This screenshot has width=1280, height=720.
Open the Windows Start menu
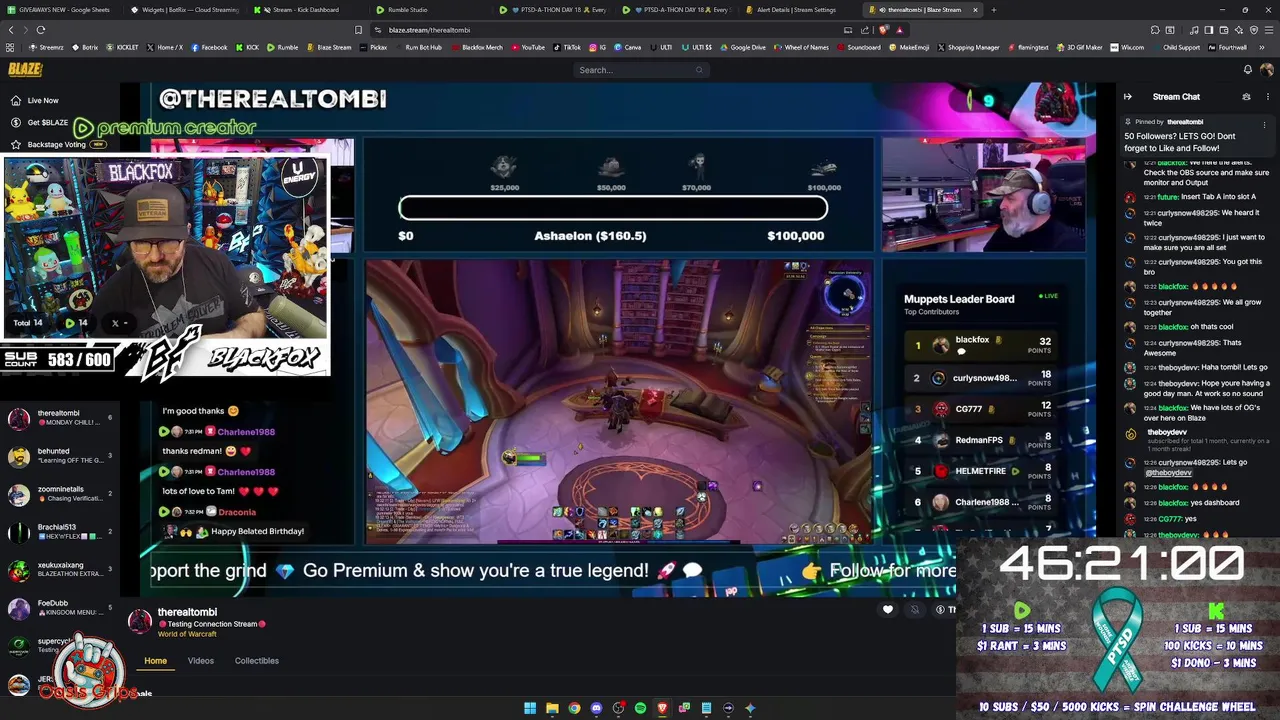coord(530,708)
